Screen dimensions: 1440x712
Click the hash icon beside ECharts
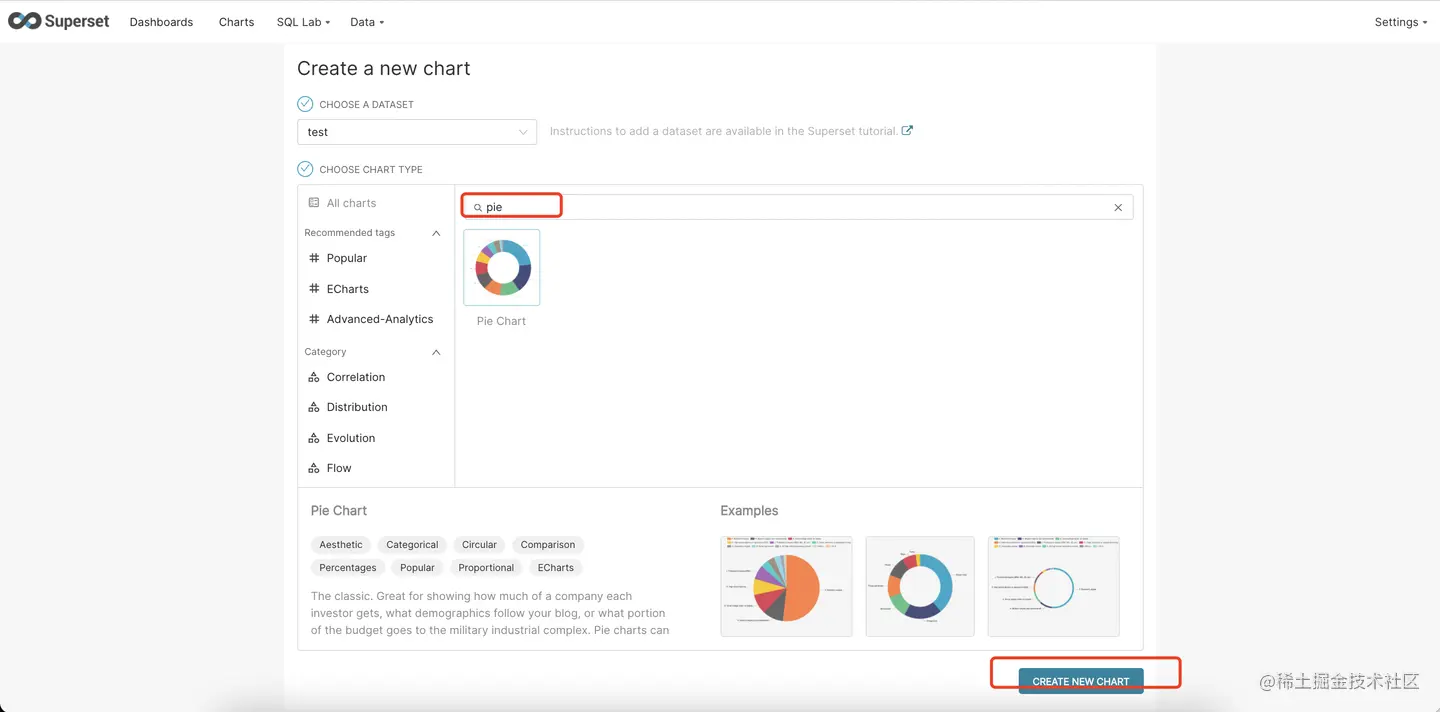coord(314,289)
